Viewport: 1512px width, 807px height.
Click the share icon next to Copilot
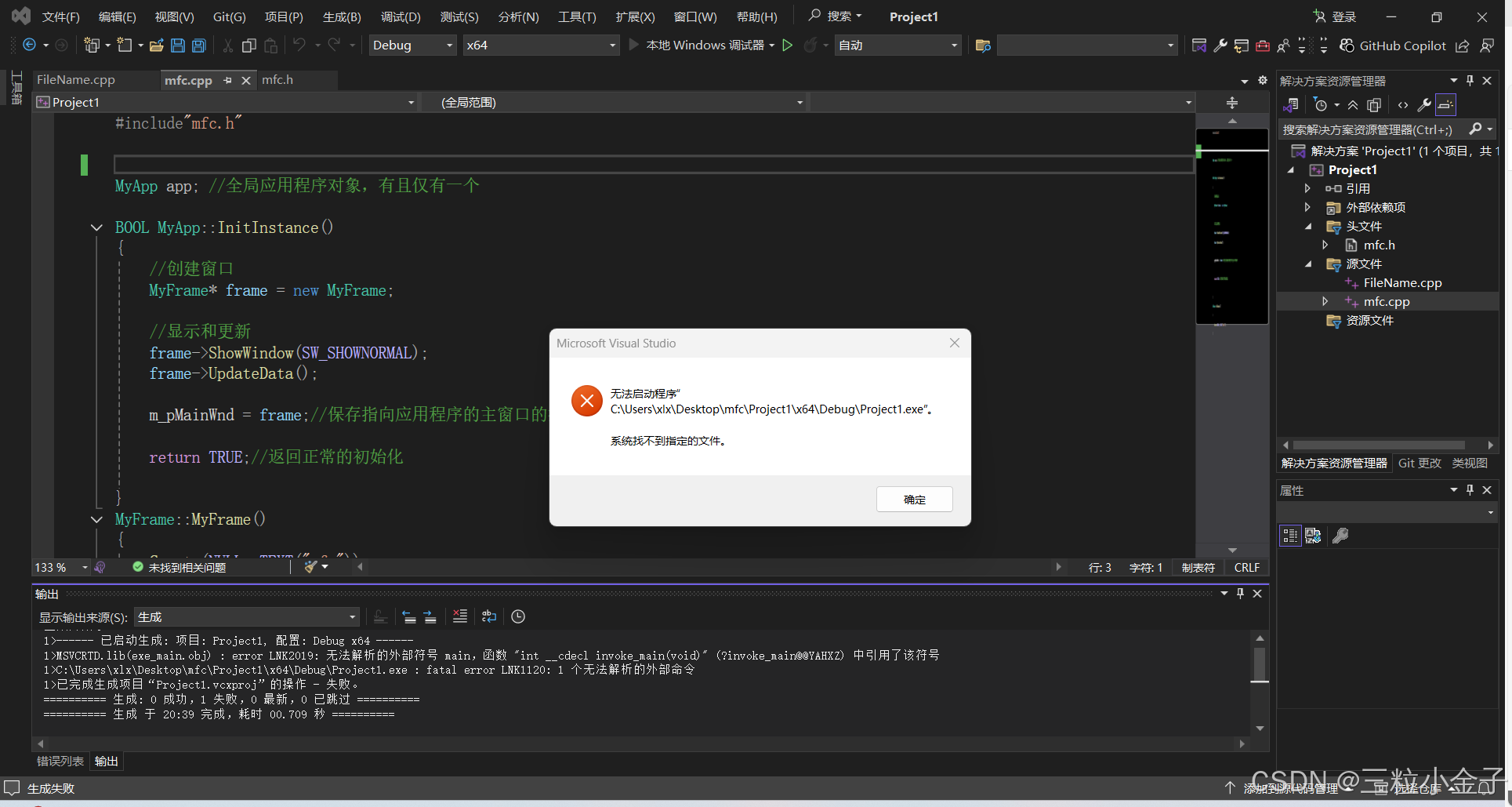1463,45
